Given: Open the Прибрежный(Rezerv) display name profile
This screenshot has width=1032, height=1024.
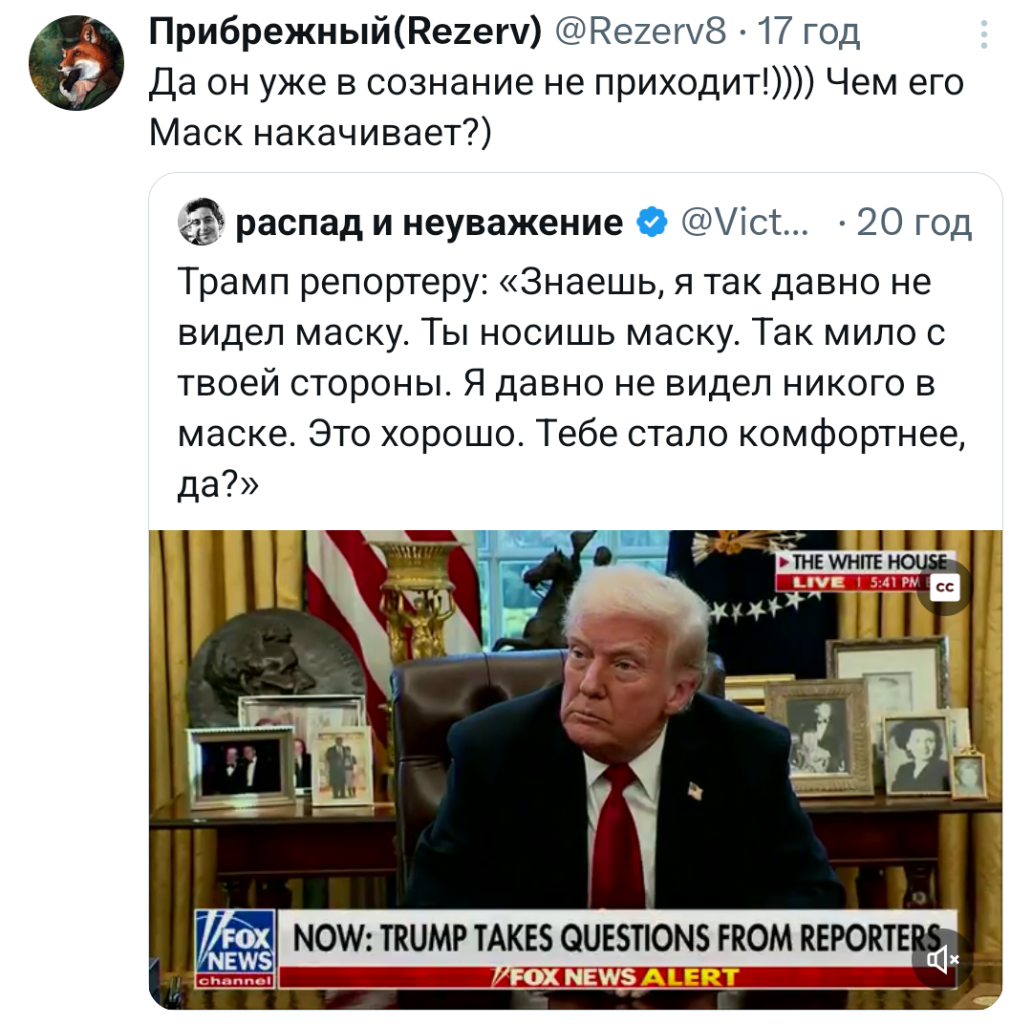Looking at the screenshot, I should tap(346, 31).
